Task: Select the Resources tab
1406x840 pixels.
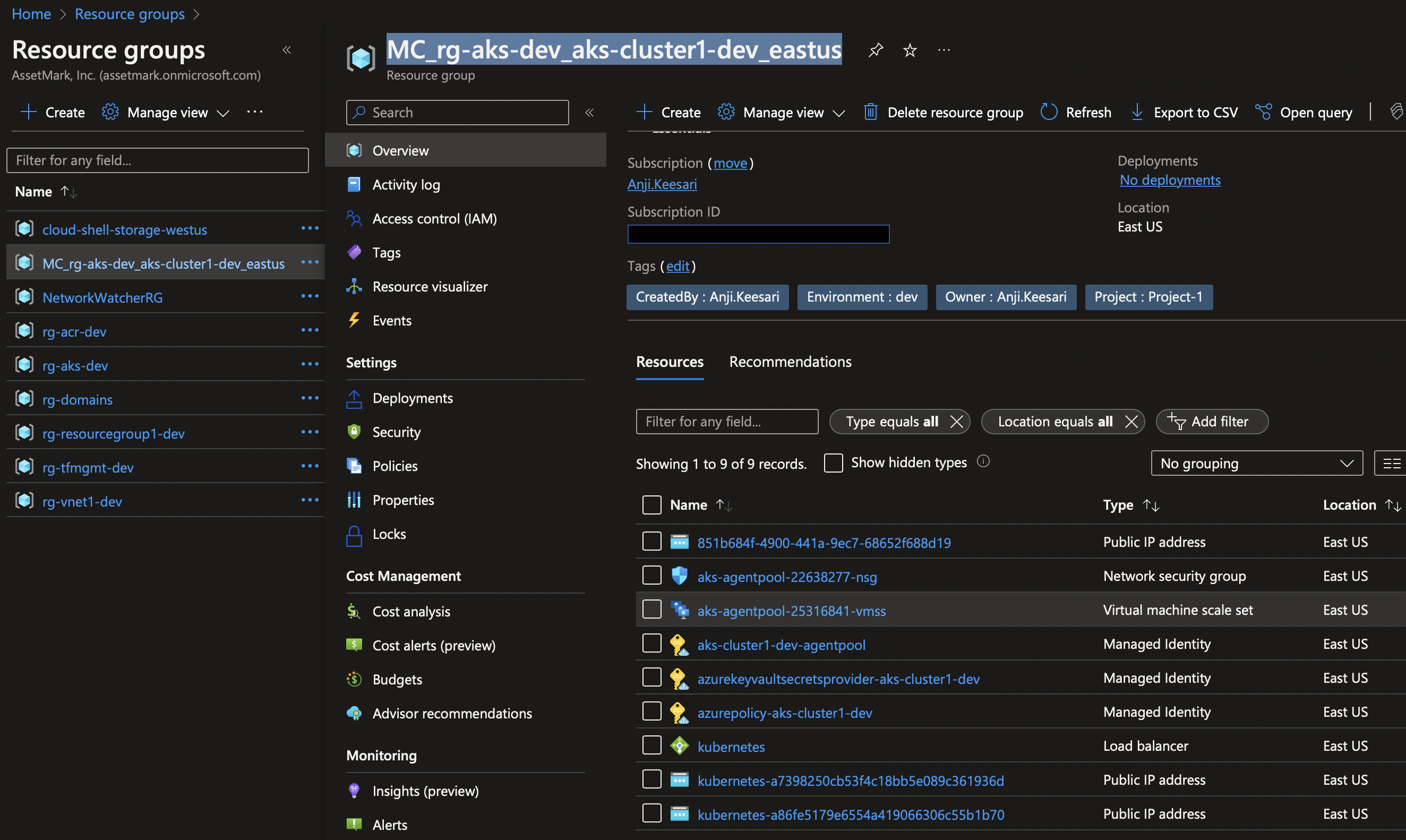Action: [x=670, y=362]
